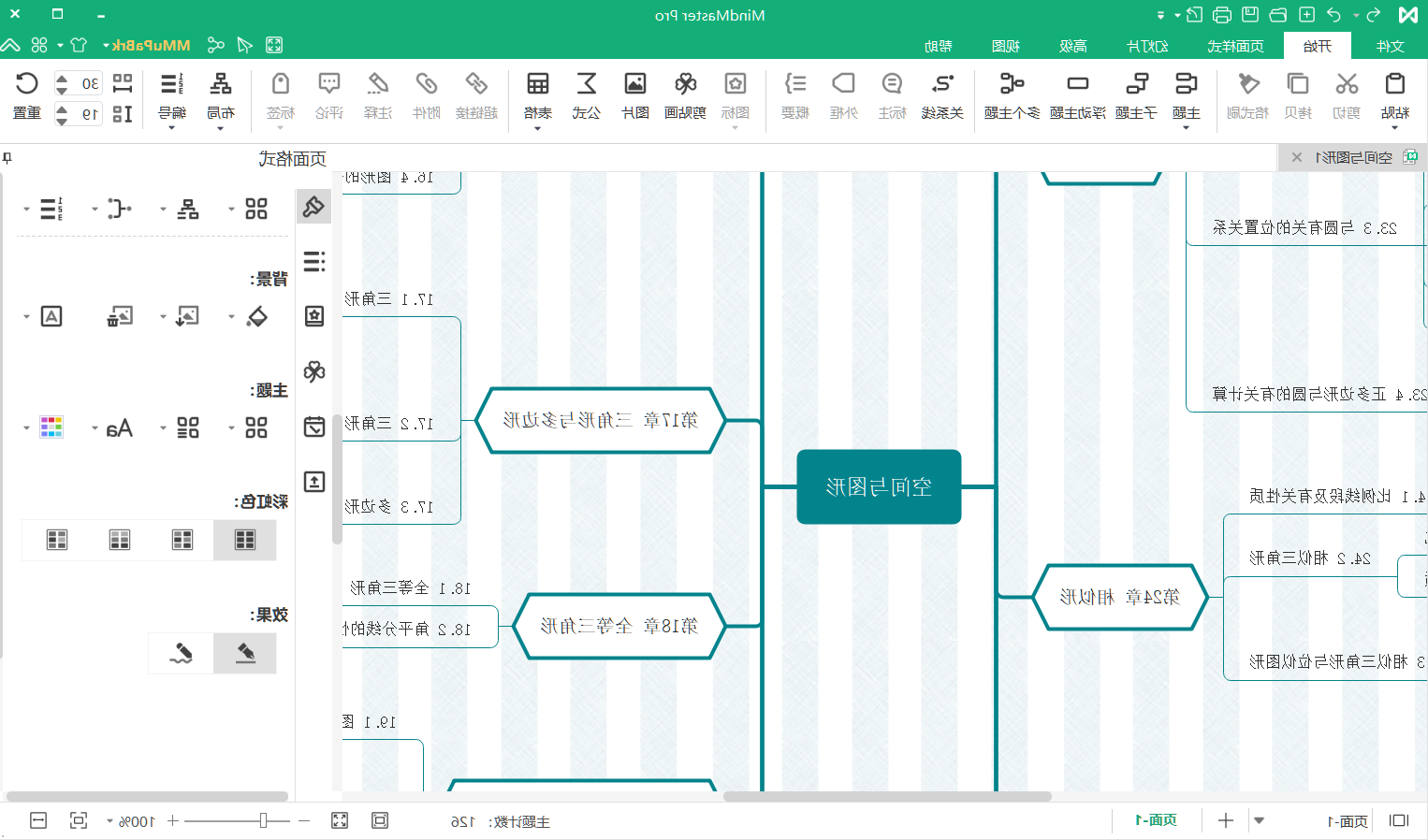Image resolution: width=1428 pixels, height=840 pixels.
Task: Select the node 第17章 三角形与多边形
Action: [x=601, y=420]
